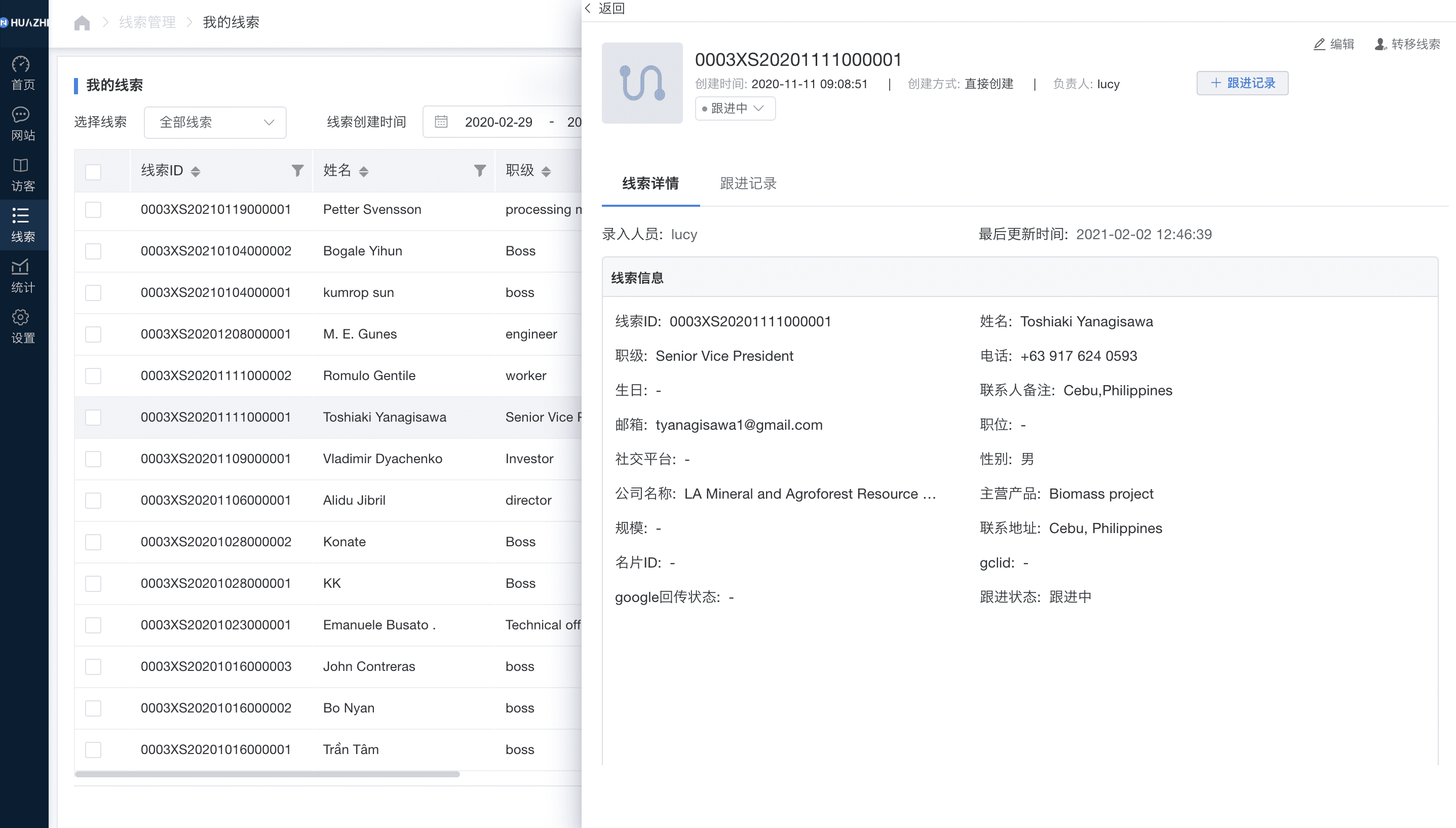Open 设置 settings gear in sidebar
1456x828 pixels.
point(22,326)
